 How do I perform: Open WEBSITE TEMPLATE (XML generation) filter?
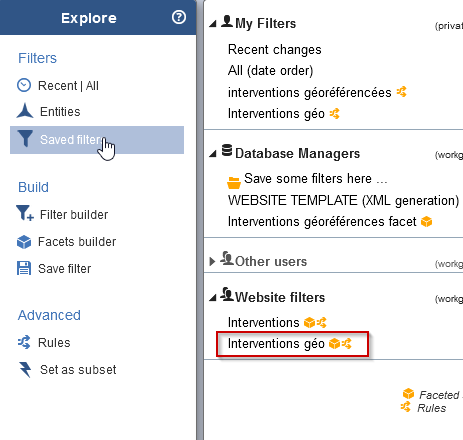coord(344,201)
